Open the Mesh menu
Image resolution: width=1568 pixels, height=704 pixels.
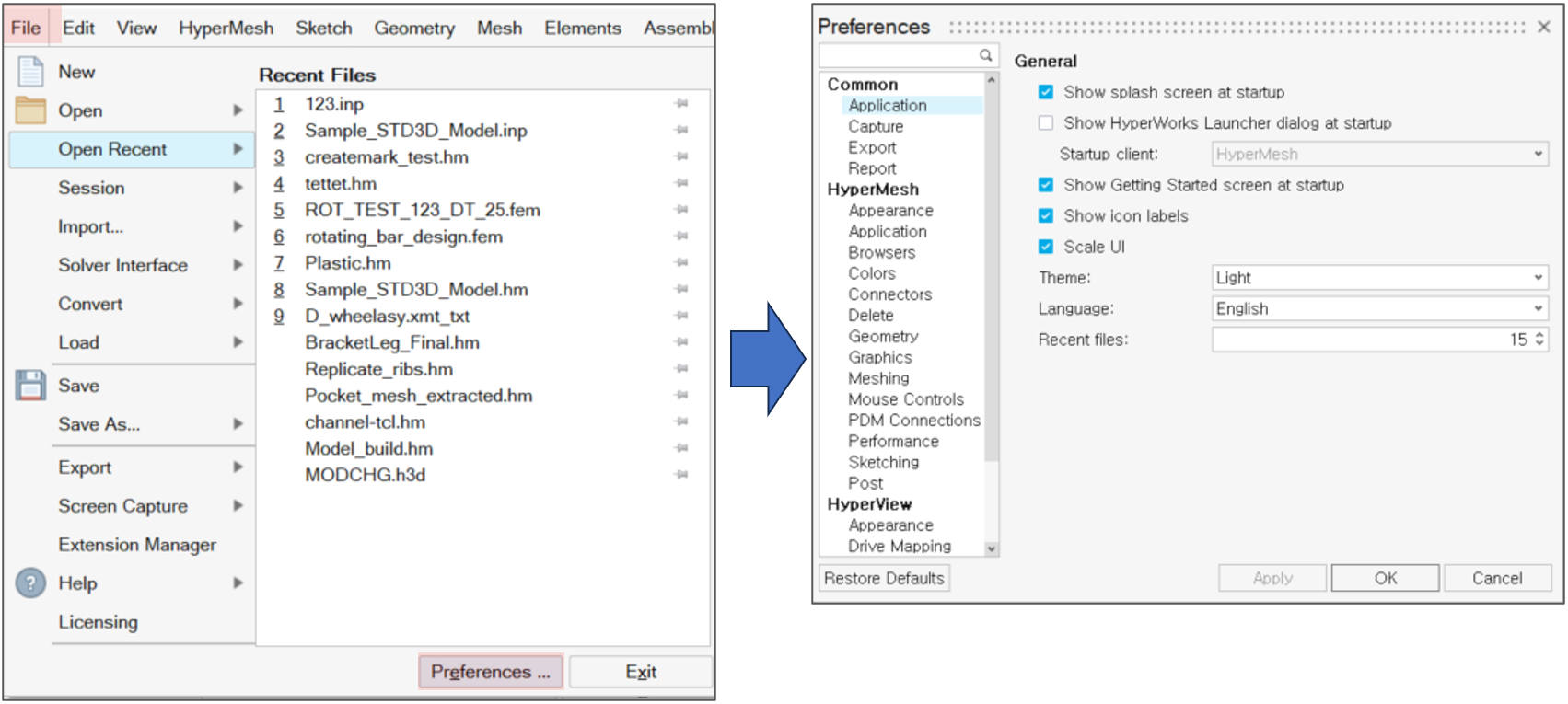click(x=499, y=29)
